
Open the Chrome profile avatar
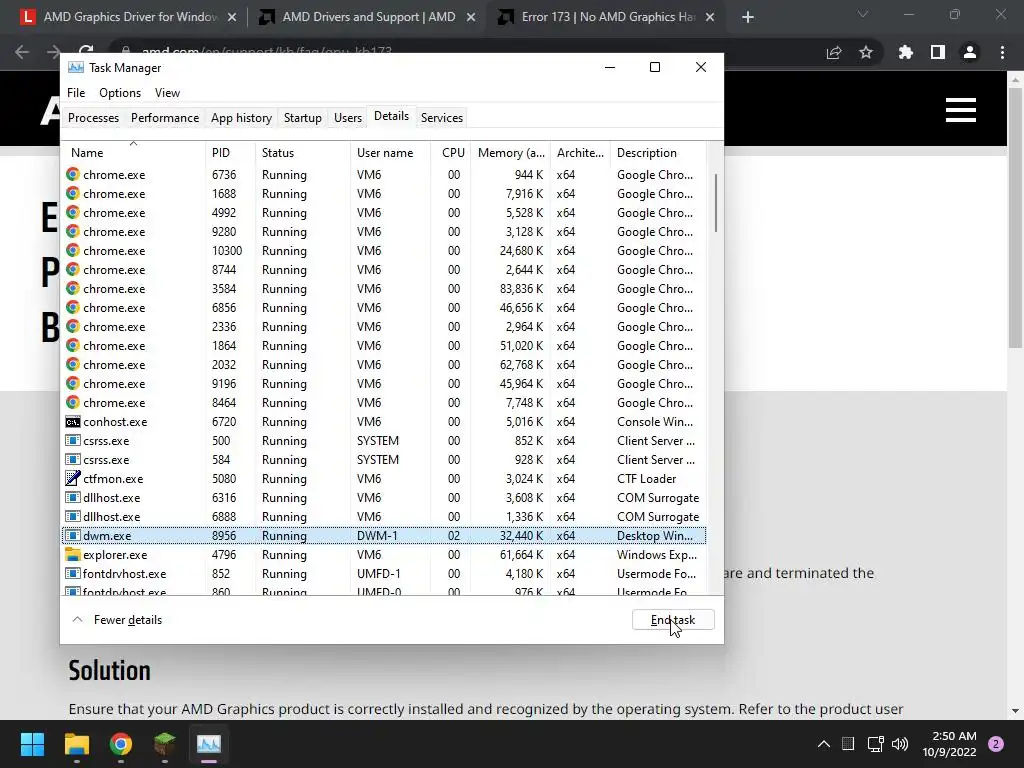(x=969, y=52)
